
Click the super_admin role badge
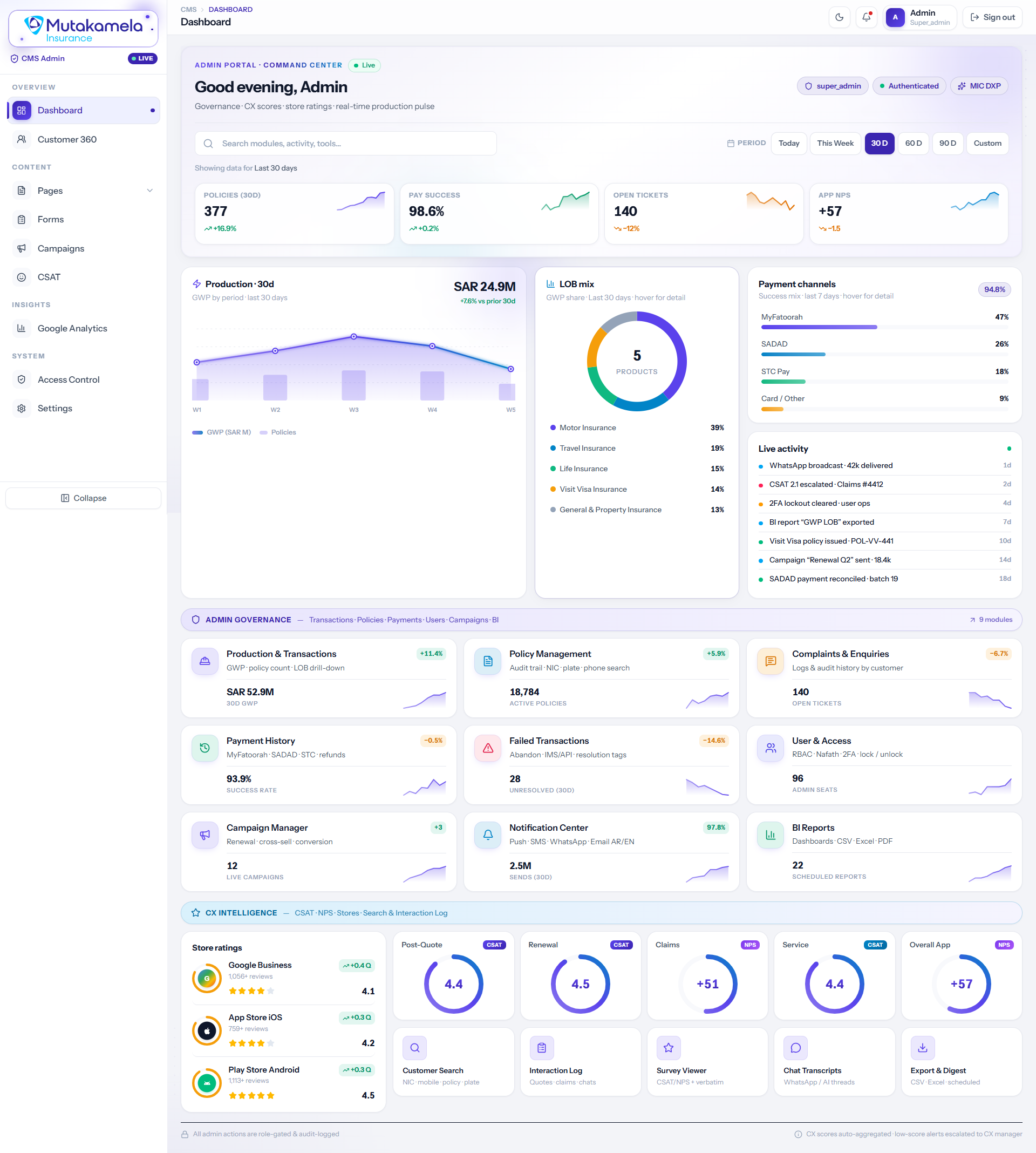[x=832, y=86]
